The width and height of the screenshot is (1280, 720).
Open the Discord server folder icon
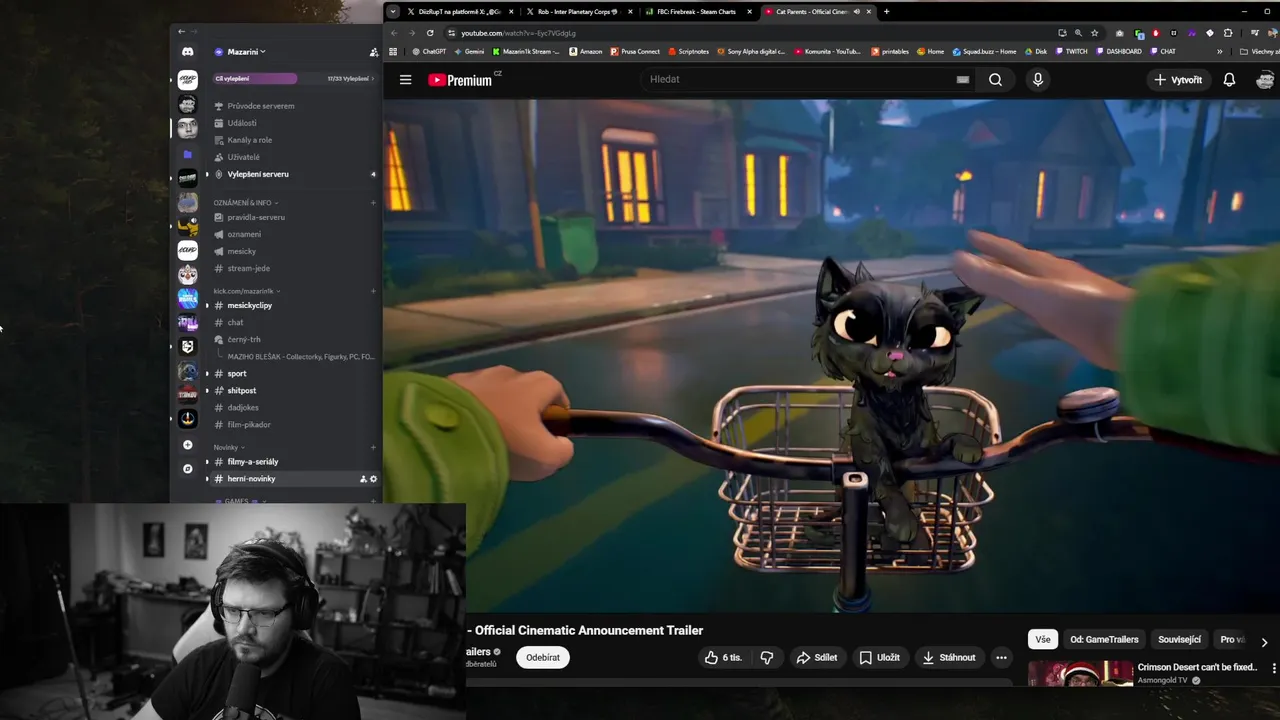click(187, 154)
